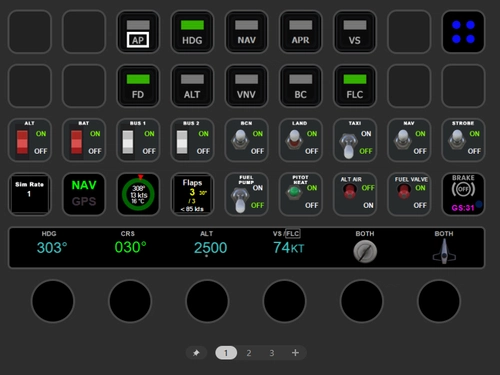Engage the APR approach mode key
Image resolution: width=500 pixels, height=375 pixels.
(x=301, y=32)
